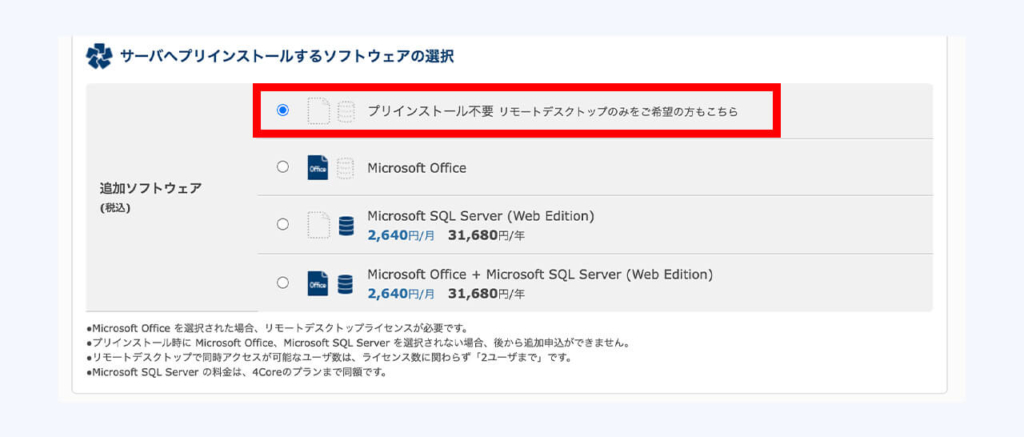Click the blue Office document icon in Microsoft Office row
Screen dimensions: 1024x437
318,167
